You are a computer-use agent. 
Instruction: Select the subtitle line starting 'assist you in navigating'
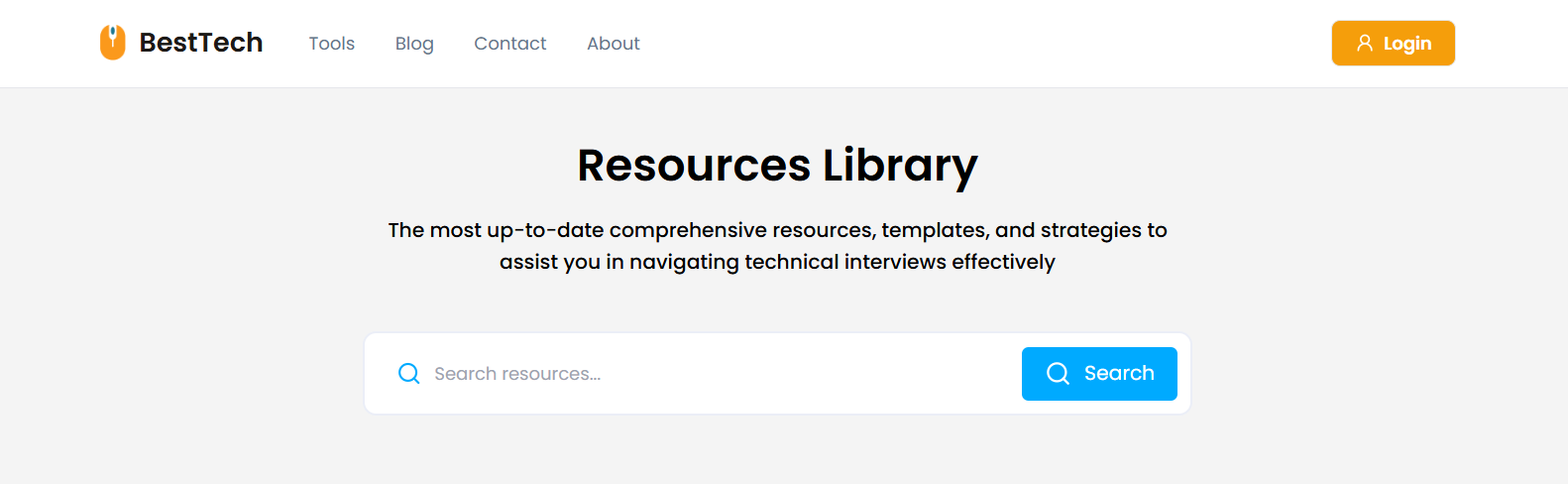(778, 262)
